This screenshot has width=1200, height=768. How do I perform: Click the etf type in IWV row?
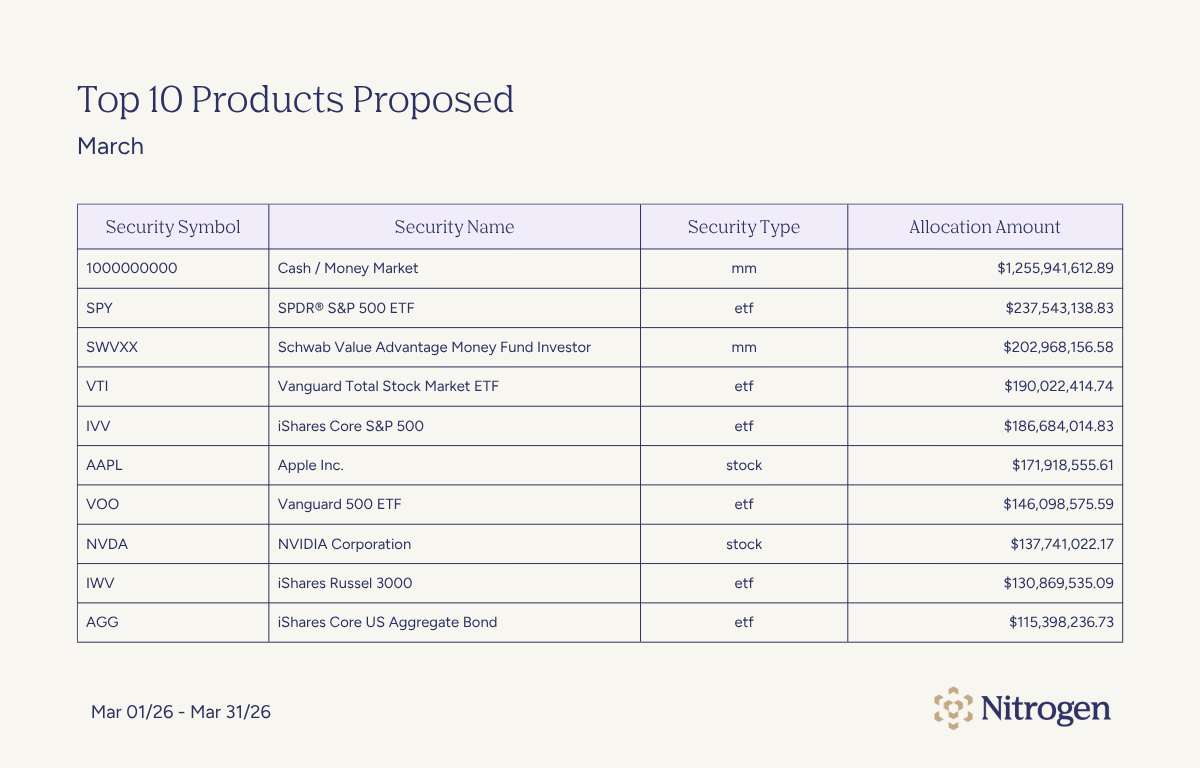coord(744,583)
